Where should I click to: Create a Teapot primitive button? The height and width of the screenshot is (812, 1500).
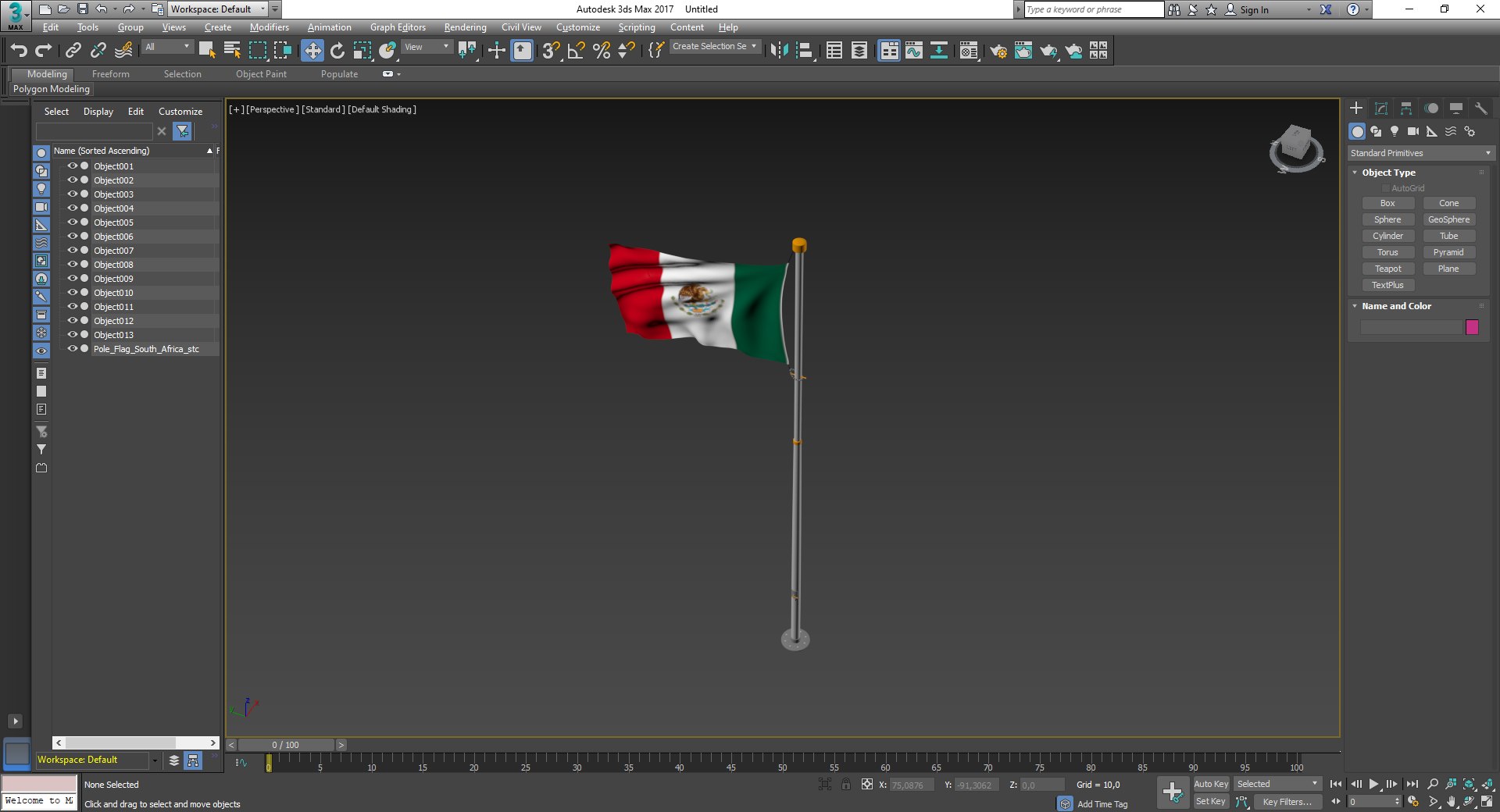tap(1387, 269)
